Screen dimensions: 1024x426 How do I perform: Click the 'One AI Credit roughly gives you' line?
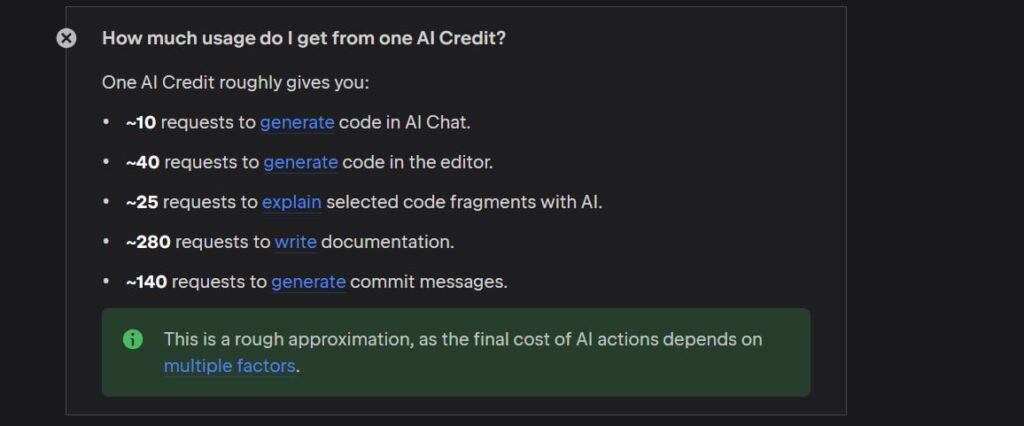pyautogui.click(x=236, y=83)
